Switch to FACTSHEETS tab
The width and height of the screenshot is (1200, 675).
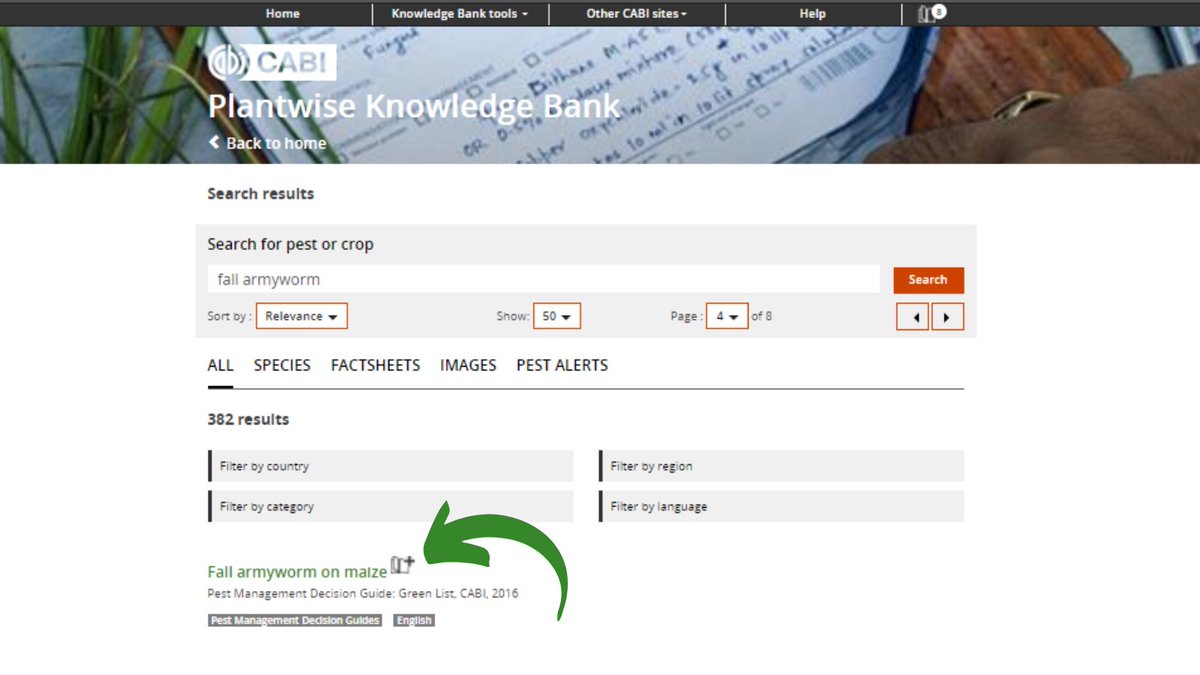(x=375, y=366)
